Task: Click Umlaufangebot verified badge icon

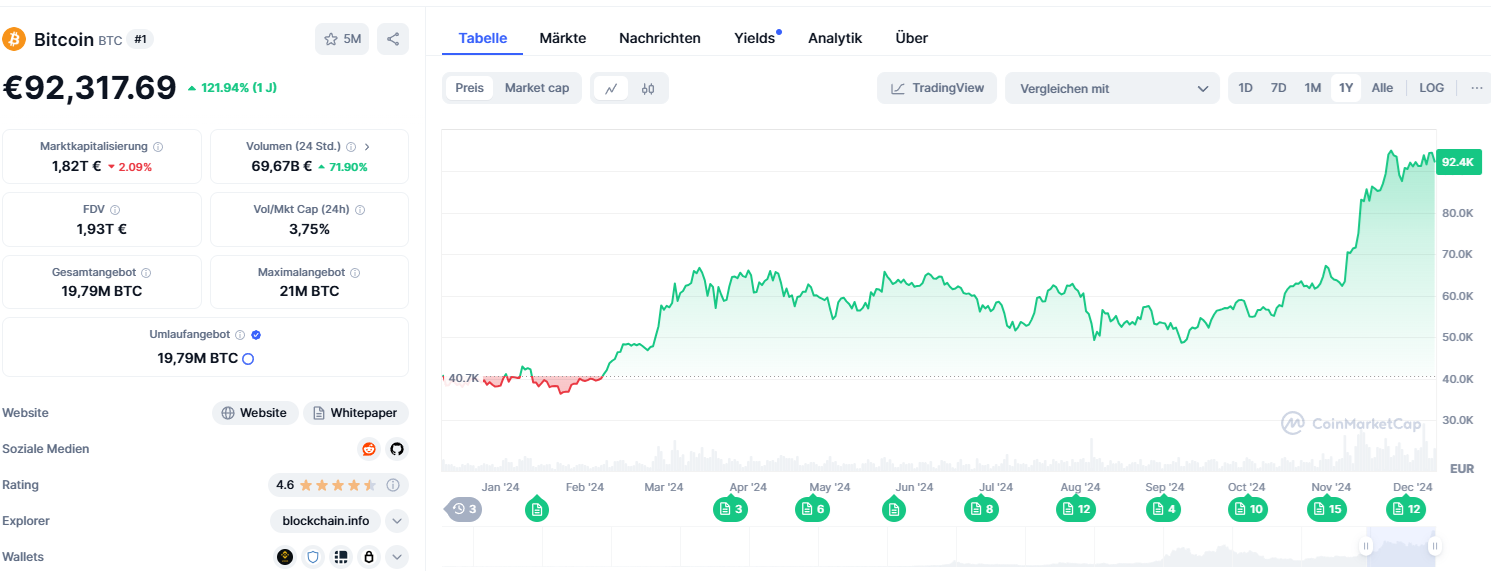Action: pos(256,335)
